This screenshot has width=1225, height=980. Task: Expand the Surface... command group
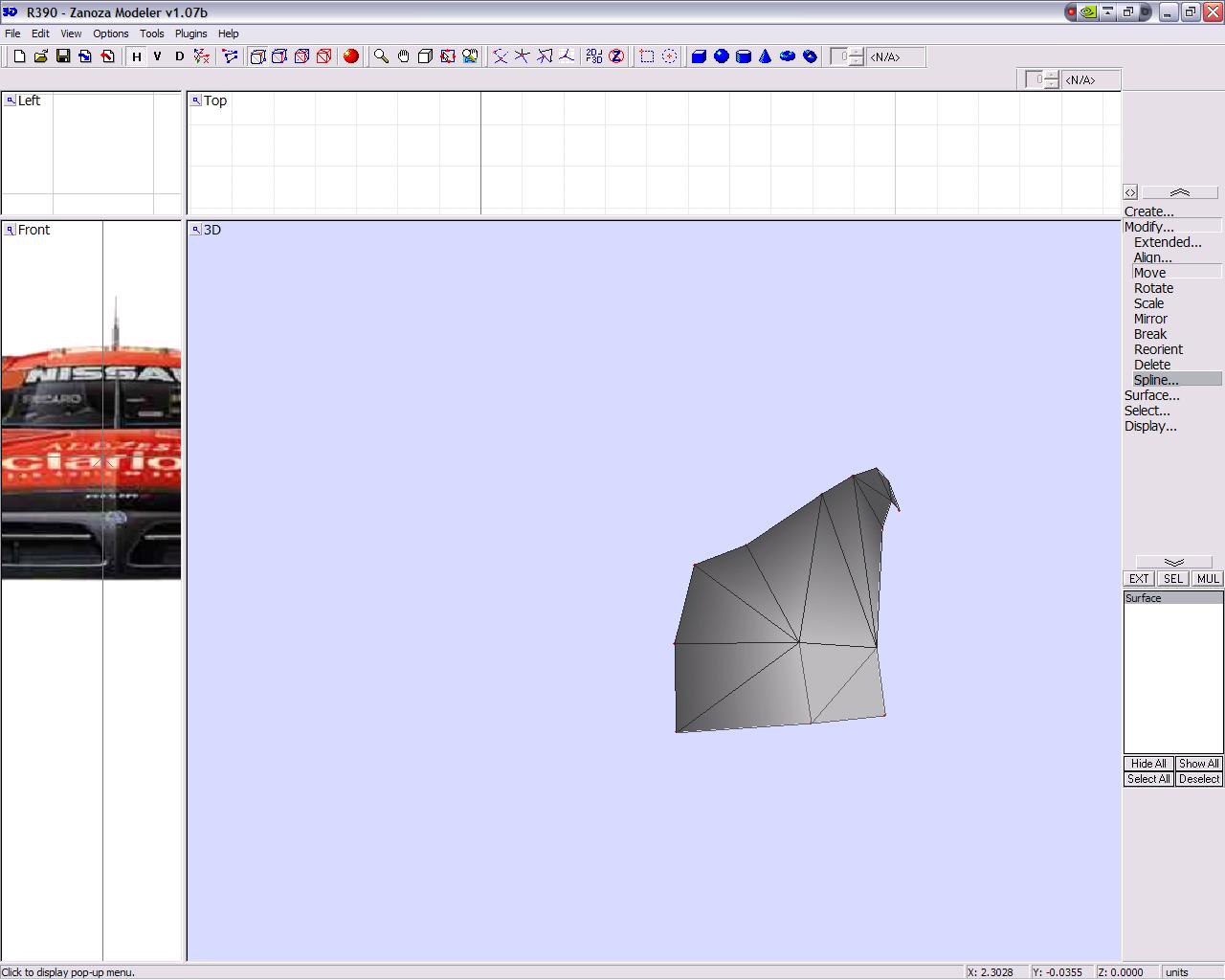pyautogui.click(x=1151, y=395)
